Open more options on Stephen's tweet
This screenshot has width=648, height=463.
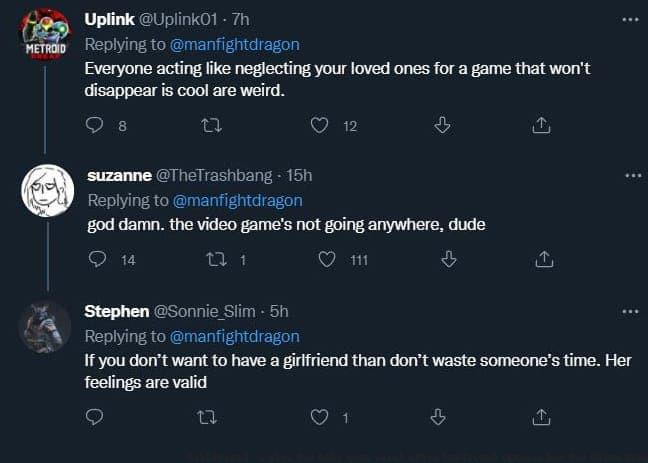[631, 311]
